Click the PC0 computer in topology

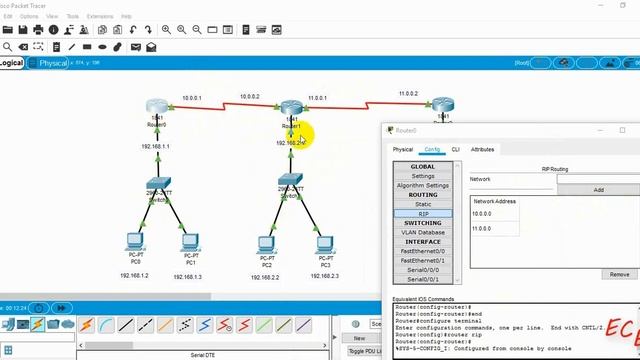(135, 241)
